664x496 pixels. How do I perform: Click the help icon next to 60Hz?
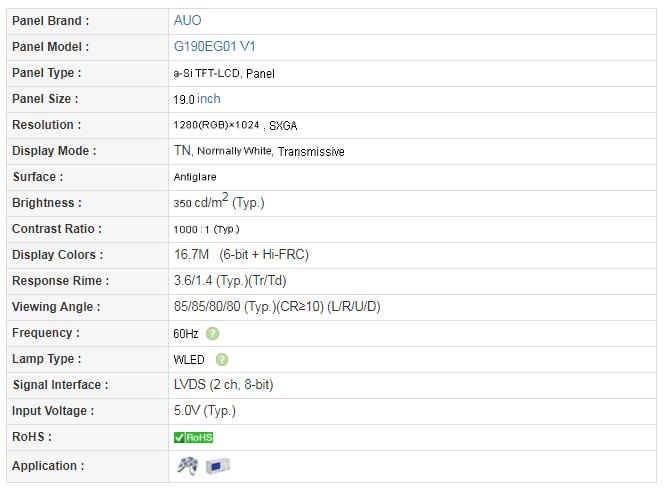(212, 333)
